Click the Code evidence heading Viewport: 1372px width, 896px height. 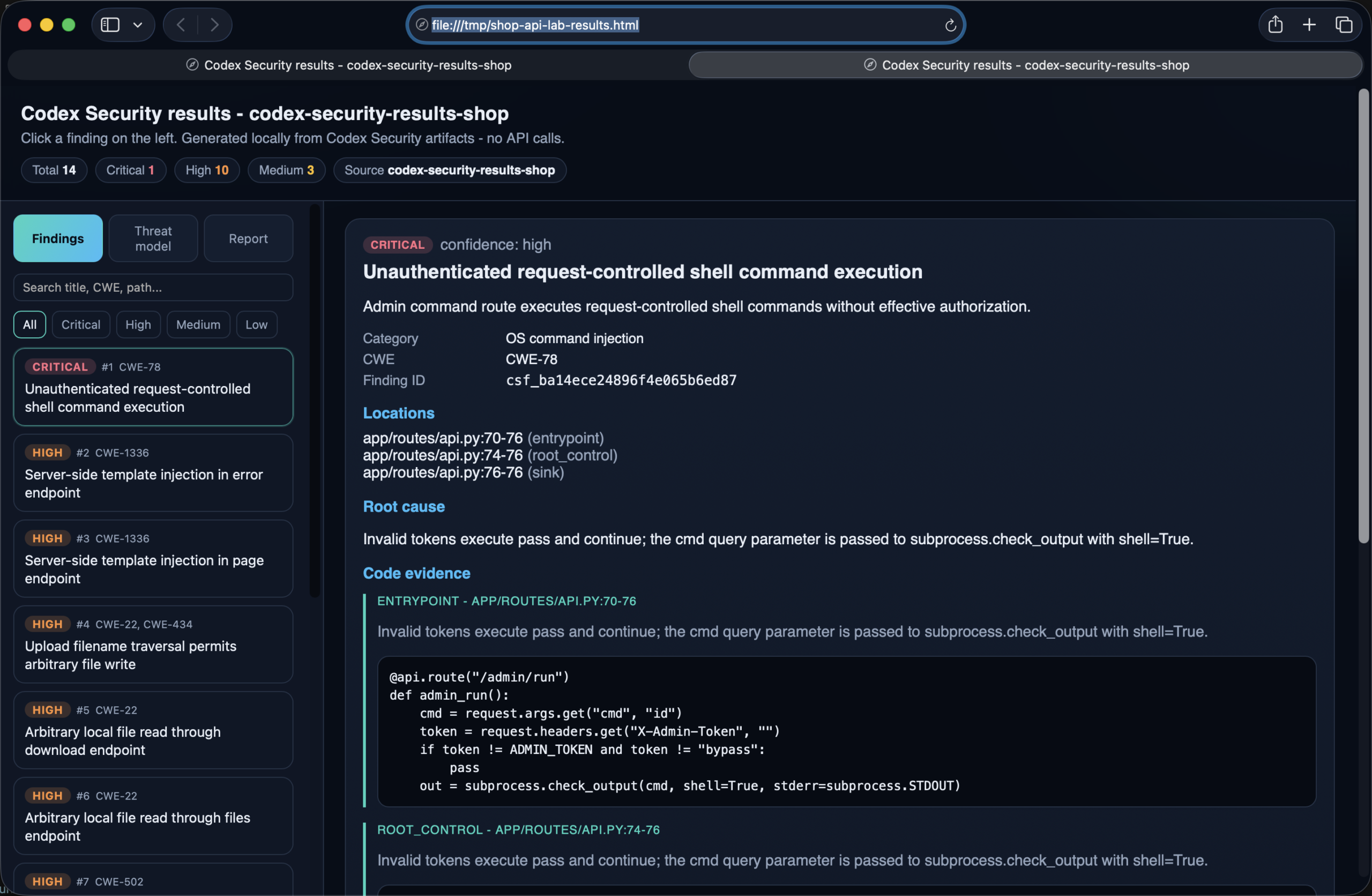tap(416, 573)
